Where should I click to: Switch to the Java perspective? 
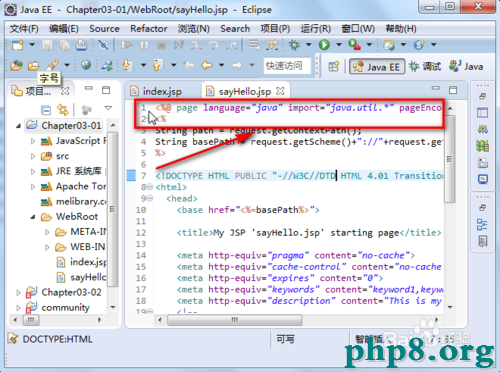click(466, 66)
